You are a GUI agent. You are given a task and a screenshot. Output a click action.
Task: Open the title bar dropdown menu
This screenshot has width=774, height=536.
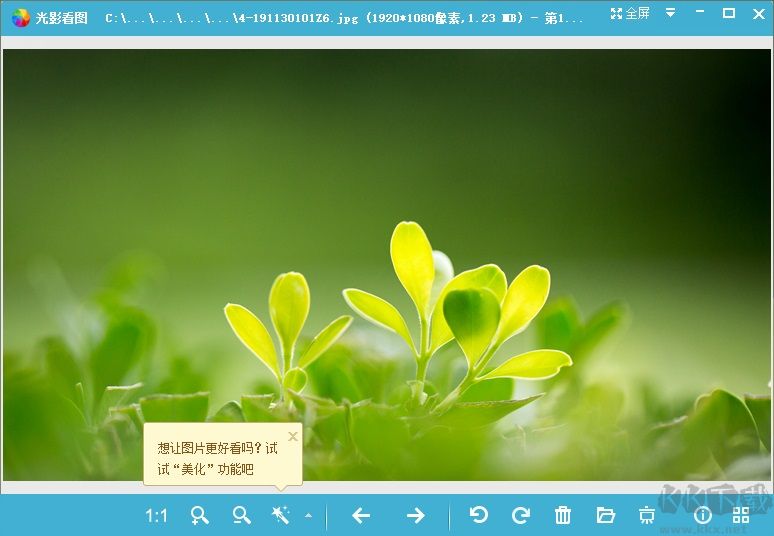[670, 13]
